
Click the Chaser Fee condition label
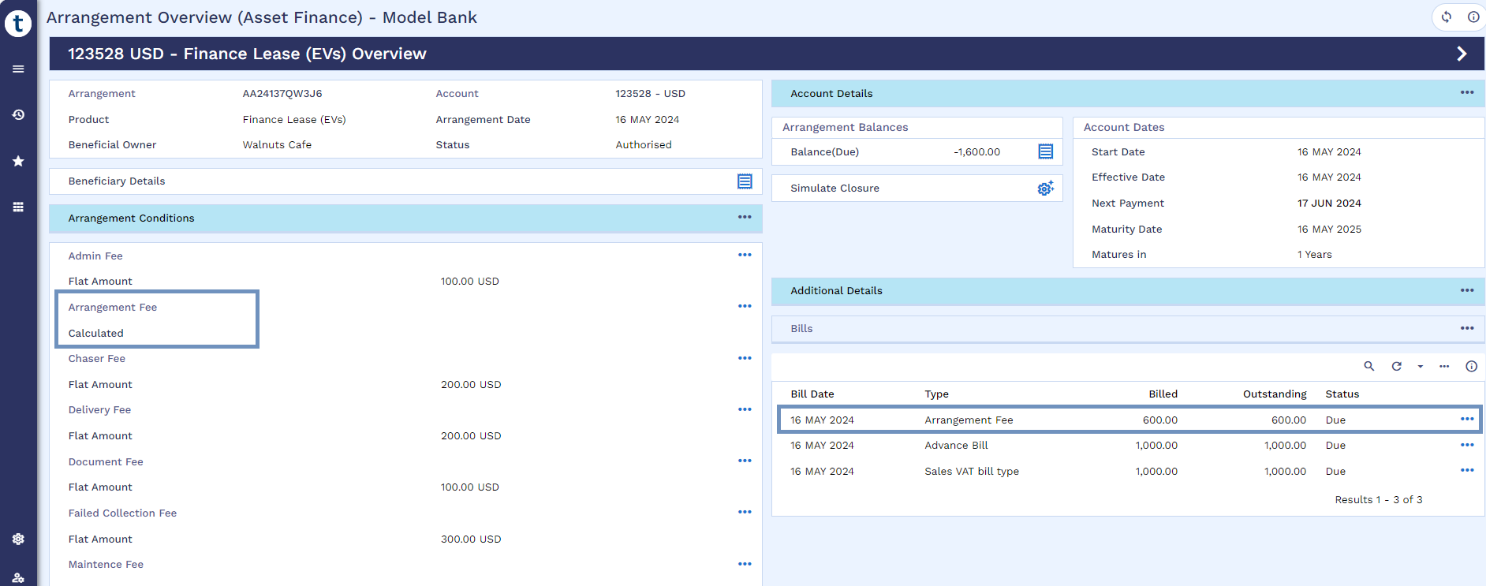point(97,358)
